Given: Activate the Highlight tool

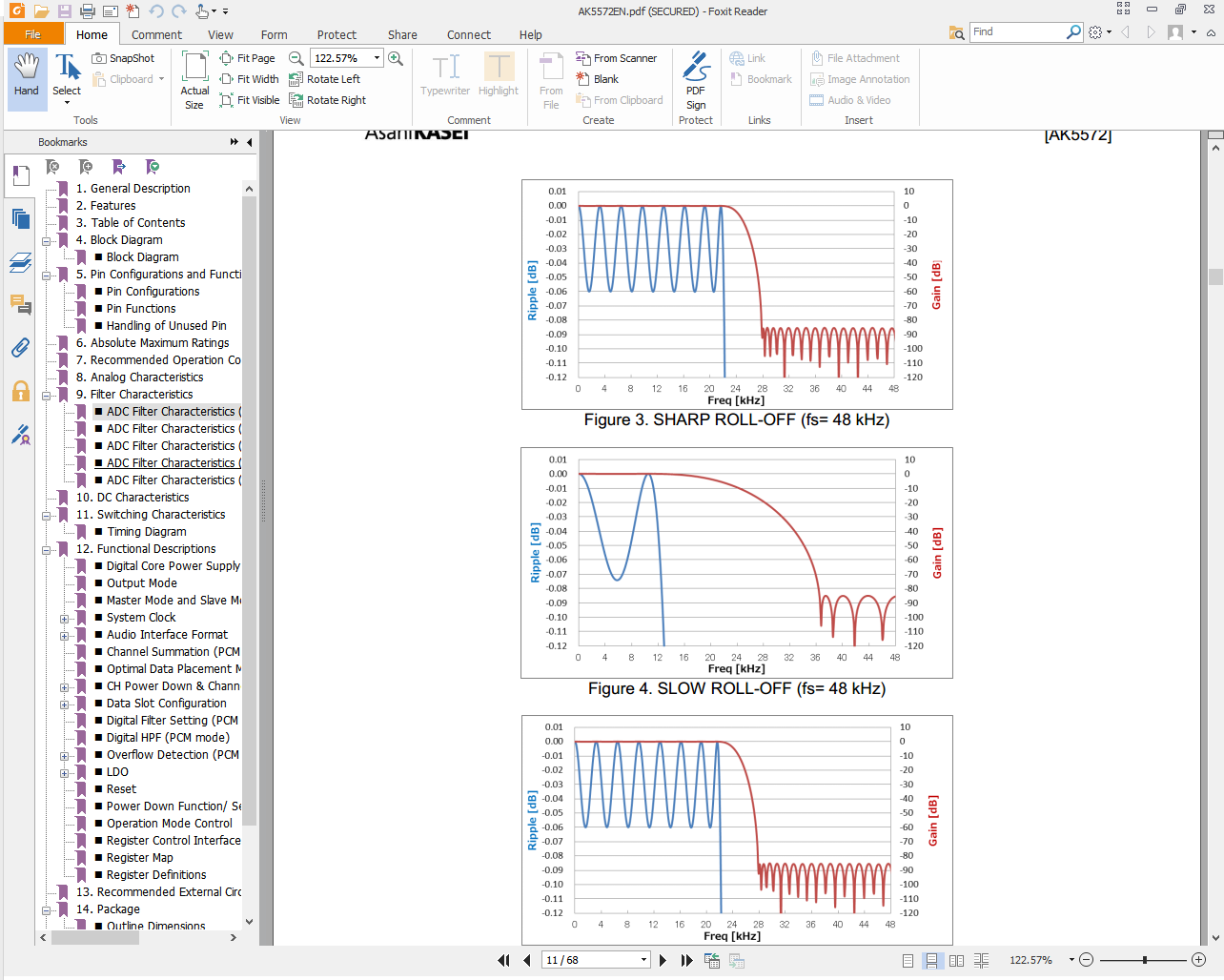Looking at the screenshot, I should (x=499, y=74).
